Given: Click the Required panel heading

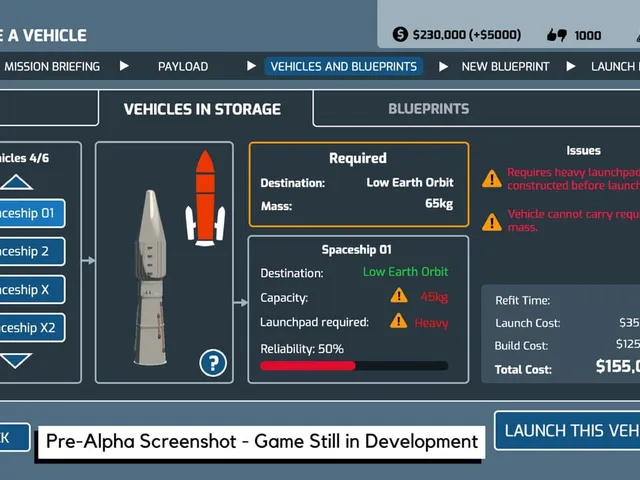Looking at the screenshot, I should (358, 158).
